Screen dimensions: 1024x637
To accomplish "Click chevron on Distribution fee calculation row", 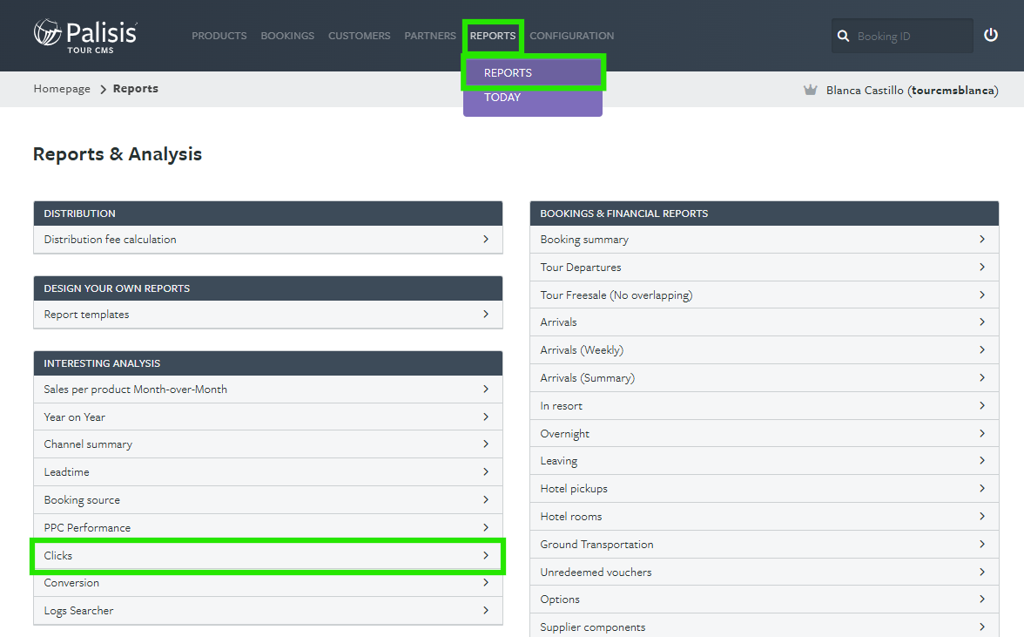I will click(x=486, y=239).
